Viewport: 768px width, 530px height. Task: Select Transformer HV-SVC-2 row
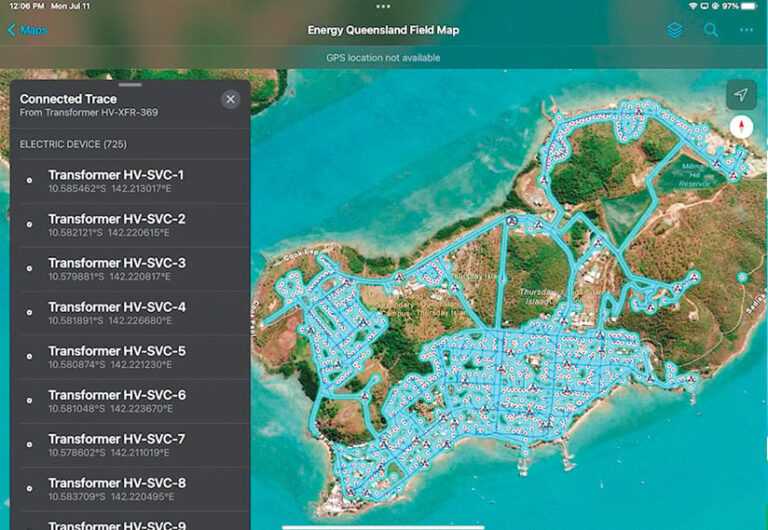[130, 225]
